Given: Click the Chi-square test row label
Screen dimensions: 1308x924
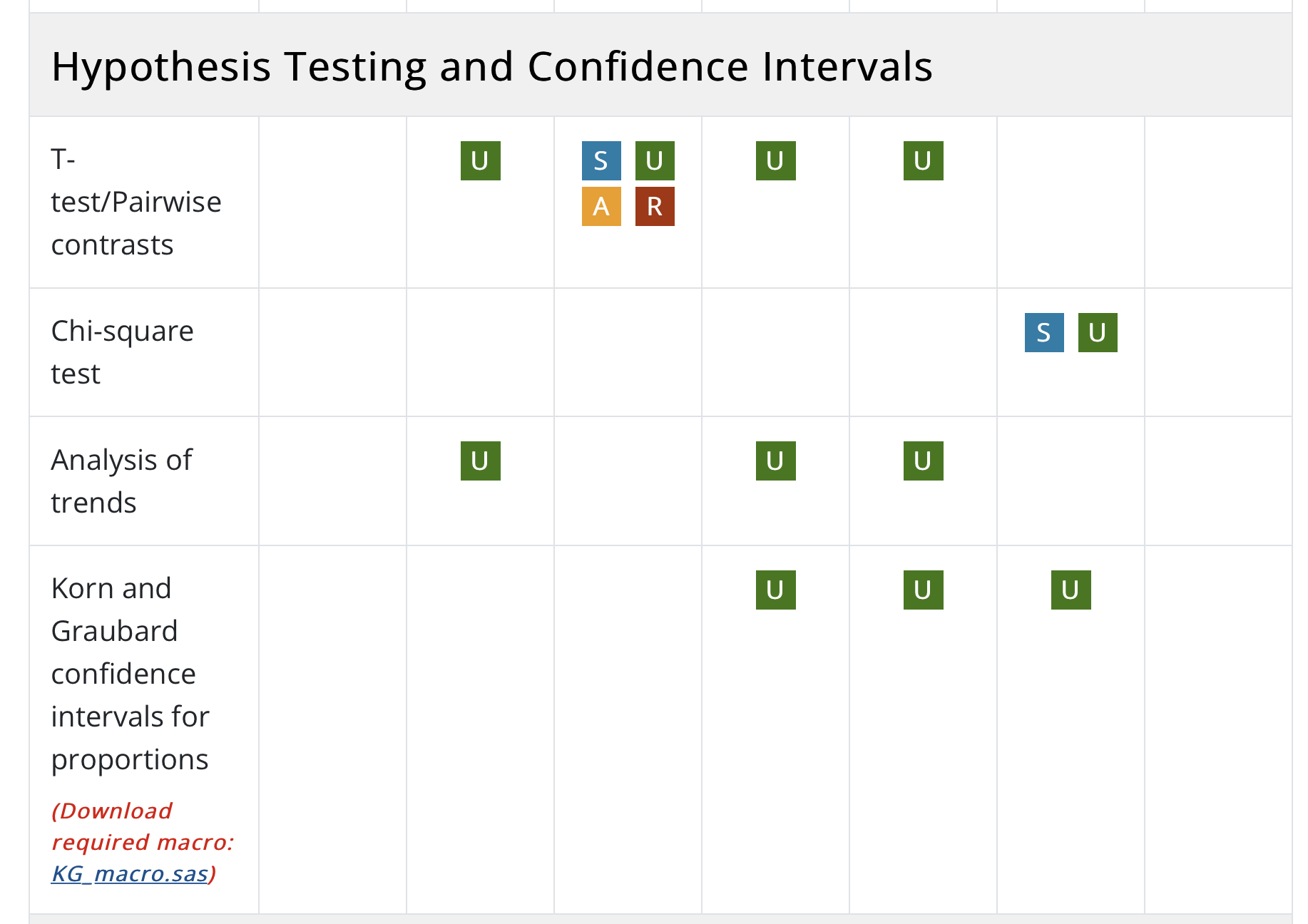Looking at the screenshot, I should pyautogui.click(x=122, y=352).
